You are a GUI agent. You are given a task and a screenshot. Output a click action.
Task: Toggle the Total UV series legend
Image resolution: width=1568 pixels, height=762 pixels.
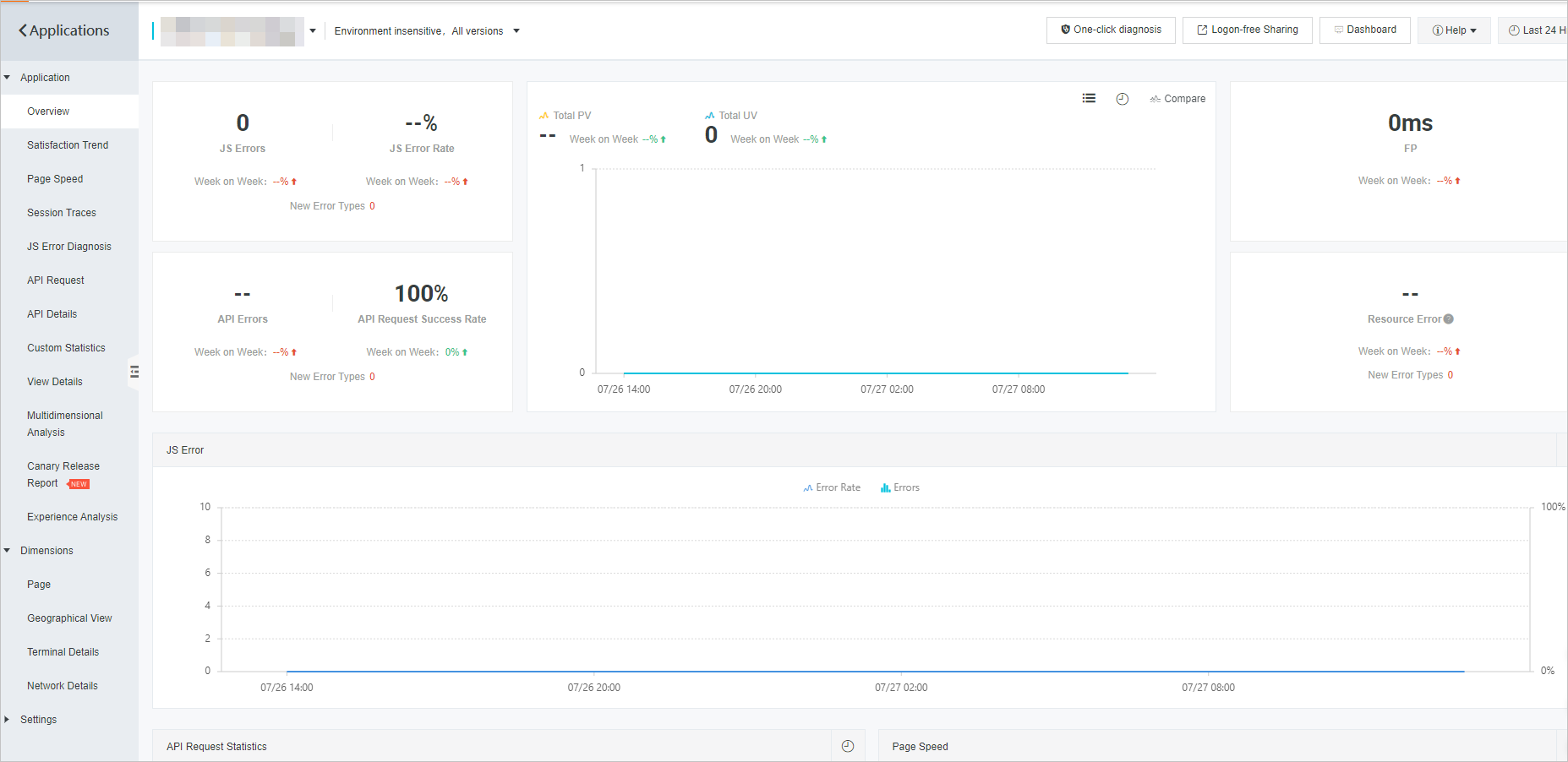click(x=731, y=116)
